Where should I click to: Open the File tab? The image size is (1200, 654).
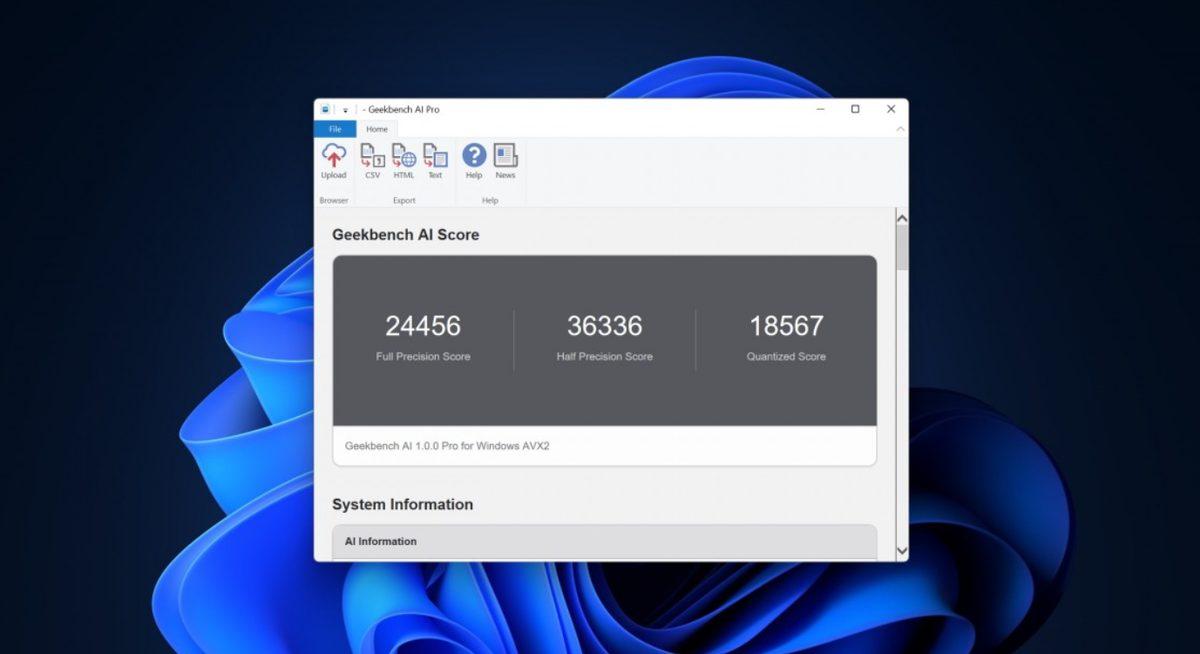(335, 129)
